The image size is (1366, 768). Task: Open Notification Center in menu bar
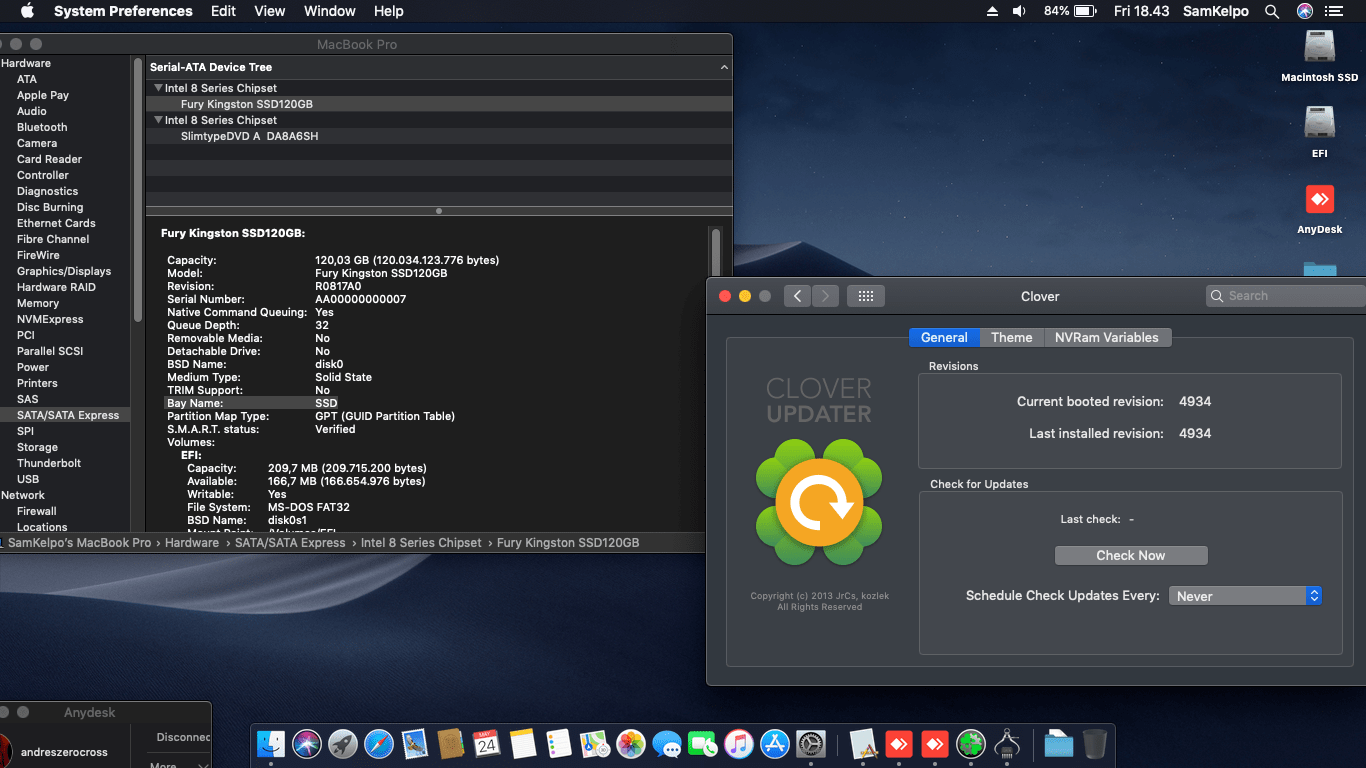pos(1334,11)
